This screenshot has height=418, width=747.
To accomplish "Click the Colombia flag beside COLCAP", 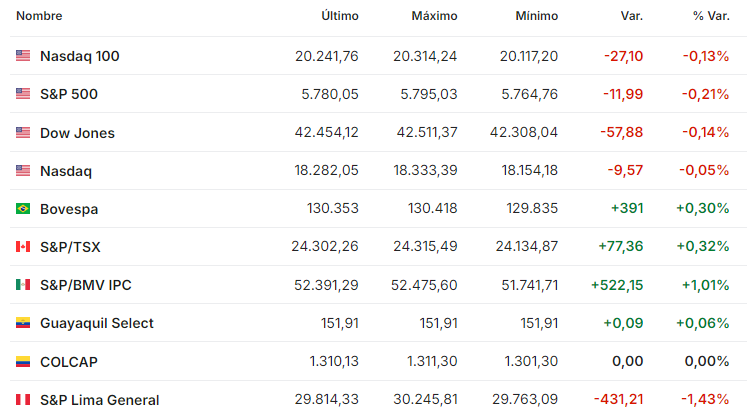I will click(23, 362).
